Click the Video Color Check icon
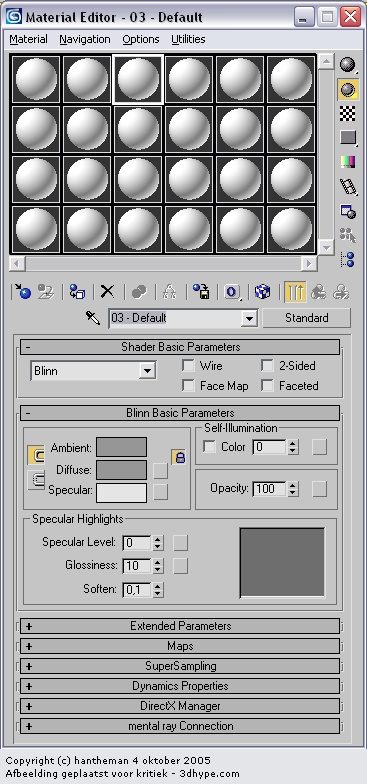 (348, 162)
